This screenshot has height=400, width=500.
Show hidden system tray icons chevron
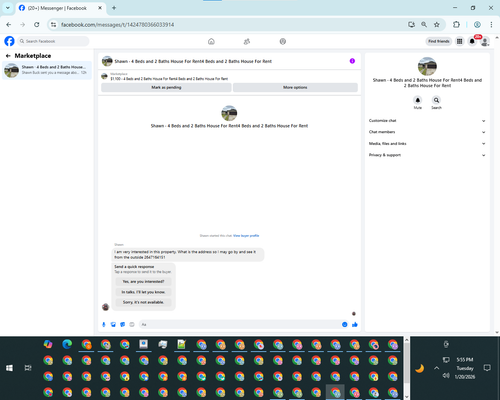[x=436, y=368]
